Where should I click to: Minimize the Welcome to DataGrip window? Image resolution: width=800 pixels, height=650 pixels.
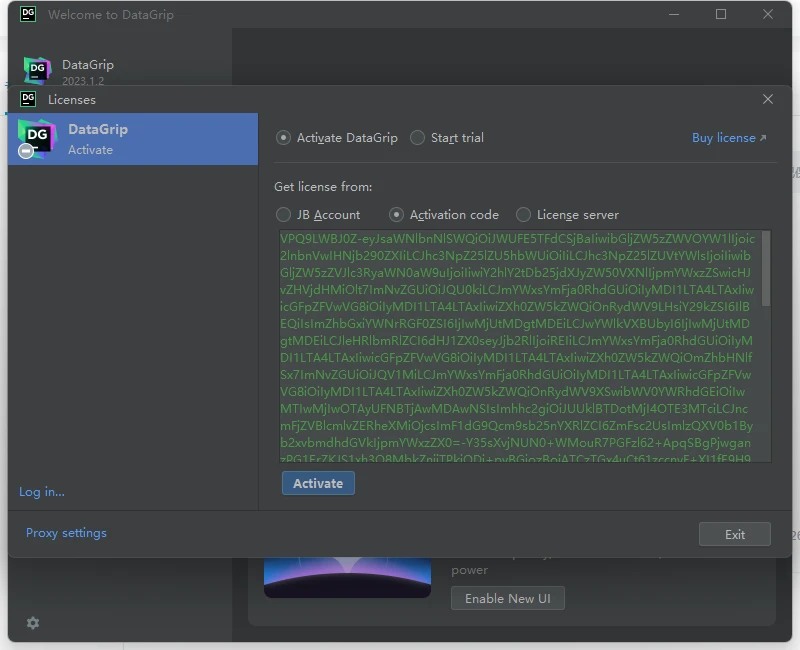[674, 14]
